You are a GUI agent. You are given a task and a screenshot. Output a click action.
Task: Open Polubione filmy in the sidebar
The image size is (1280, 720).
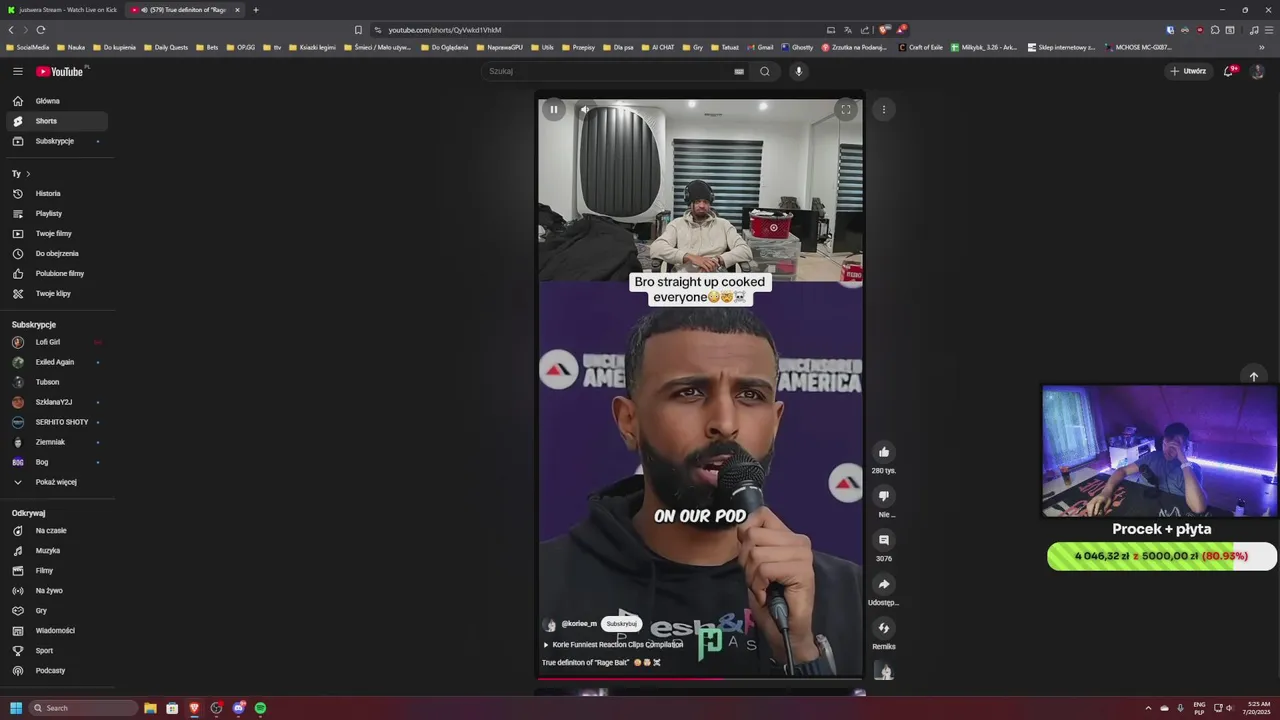click(x=57, y=274)
